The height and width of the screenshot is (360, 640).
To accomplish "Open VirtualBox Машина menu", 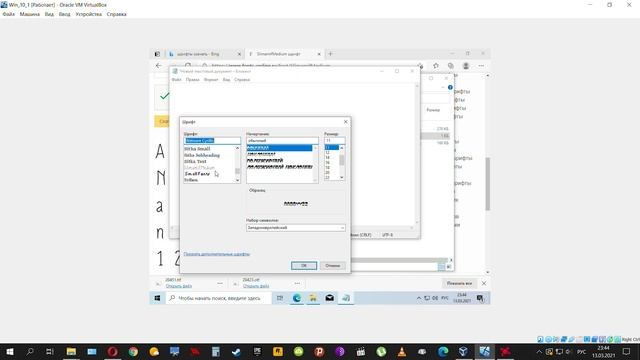I will (30, 14).
